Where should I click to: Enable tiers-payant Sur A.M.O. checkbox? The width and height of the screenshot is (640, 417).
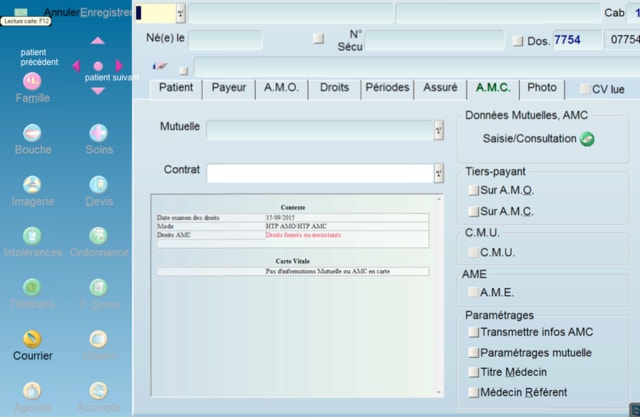(x=473, y=190)
